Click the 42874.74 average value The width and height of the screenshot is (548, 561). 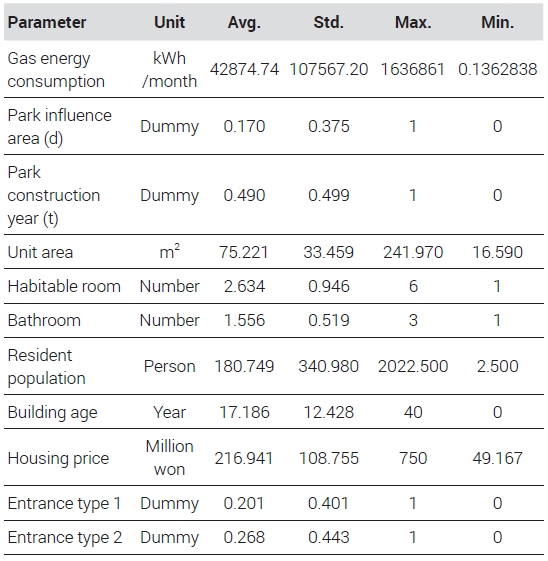pos(244,69)
